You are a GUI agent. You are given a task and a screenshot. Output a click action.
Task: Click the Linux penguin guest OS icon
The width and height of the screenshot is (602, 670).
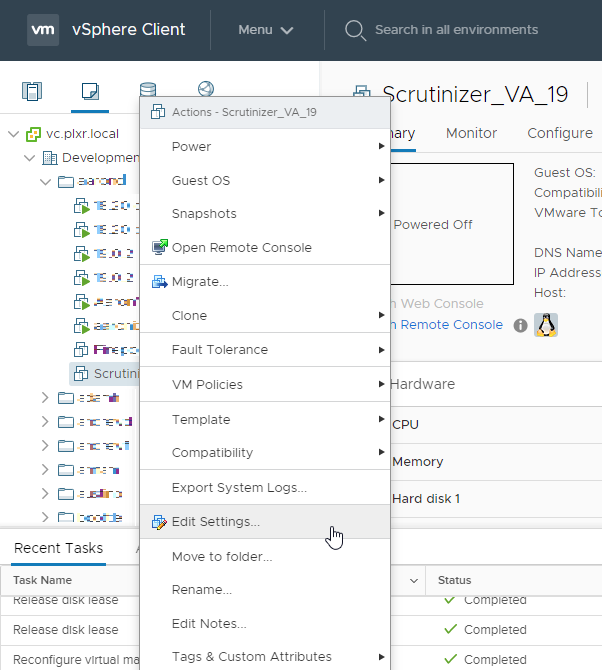[546, 324]
